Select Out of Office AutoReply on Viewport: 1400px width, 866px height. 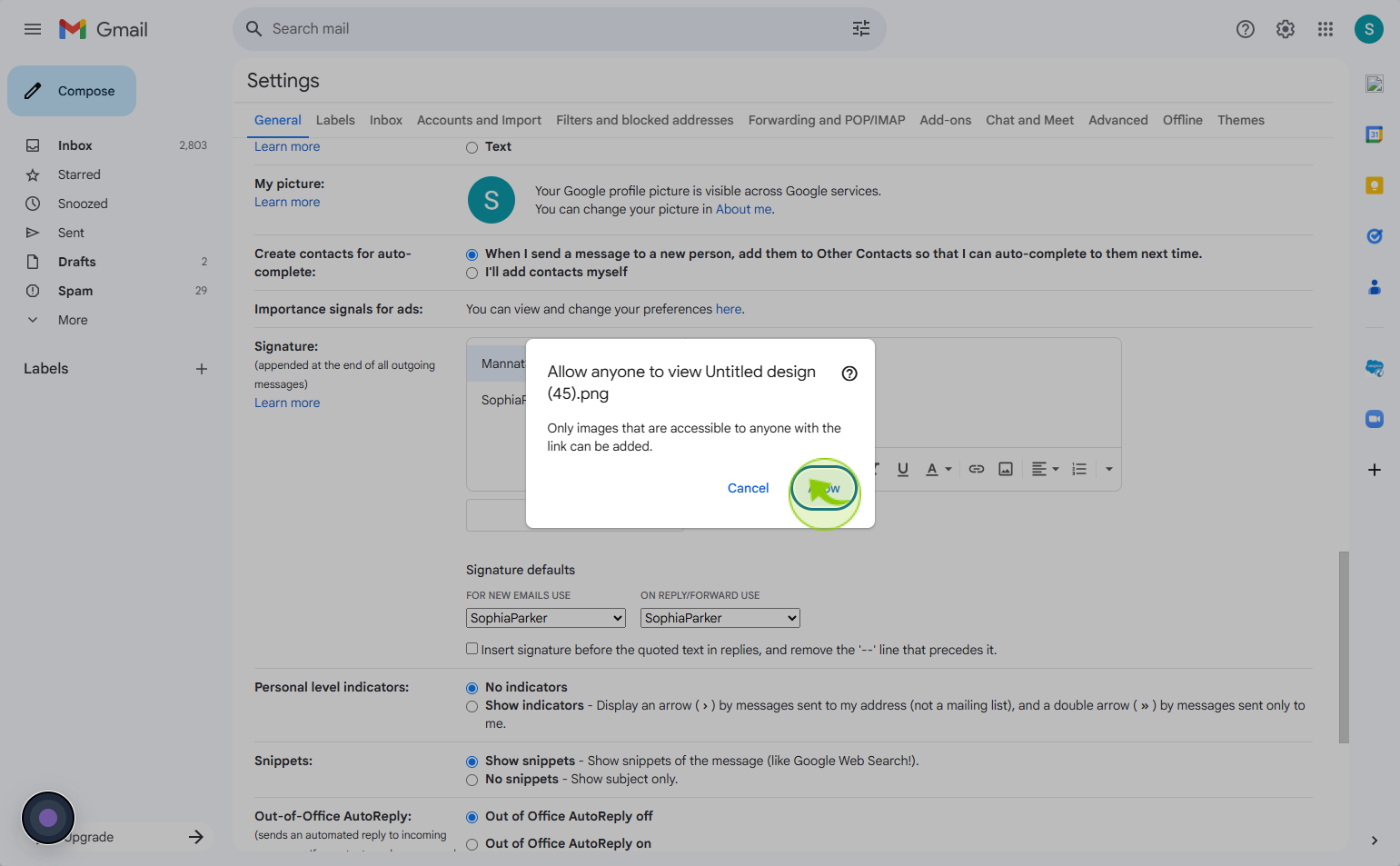point(472,844)
